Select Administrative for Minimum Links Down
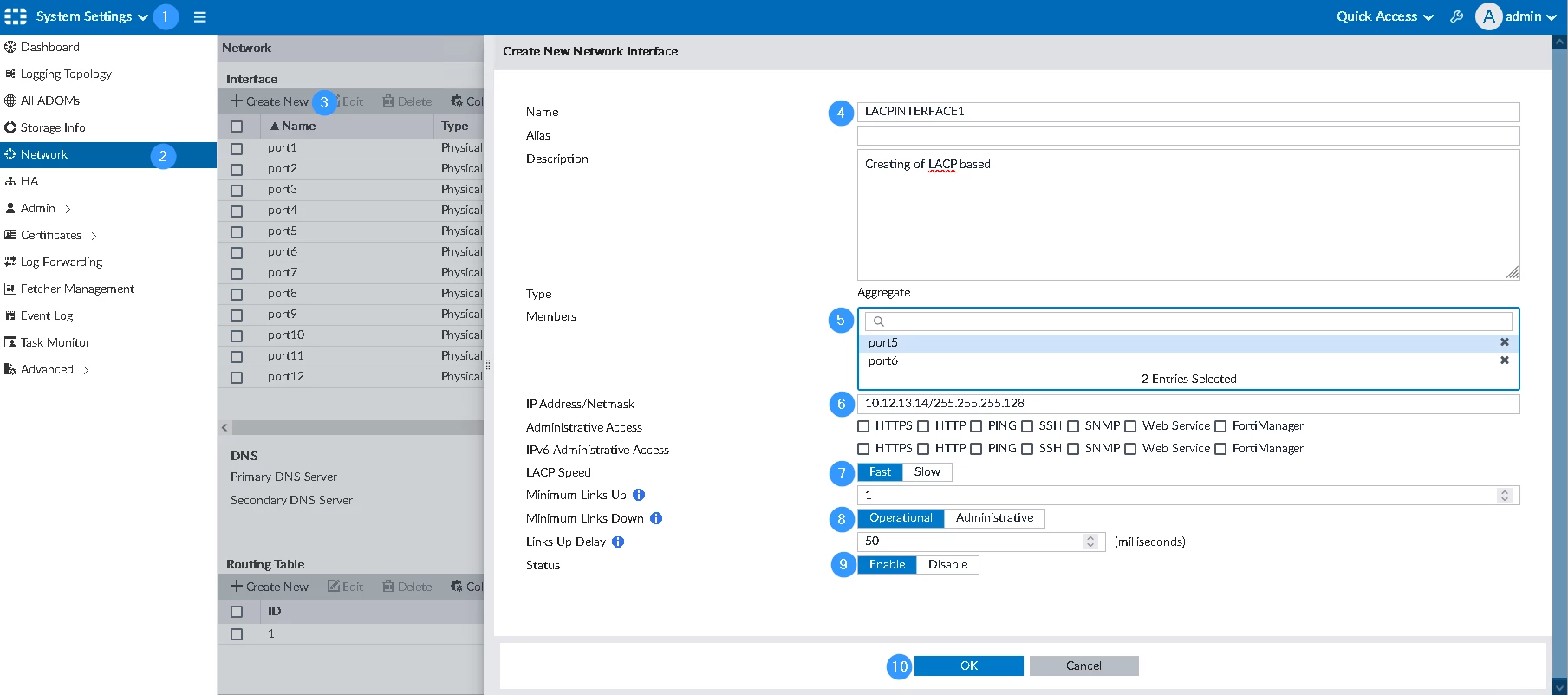Viewport: 1568px width, 695px height. click(x=994, y=518)
